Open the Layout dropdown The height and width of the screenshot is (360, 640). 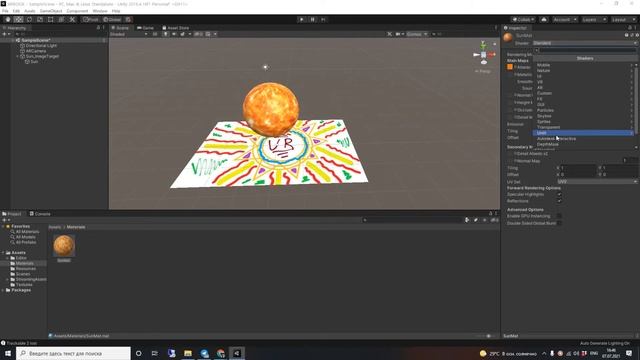(623, 19)
